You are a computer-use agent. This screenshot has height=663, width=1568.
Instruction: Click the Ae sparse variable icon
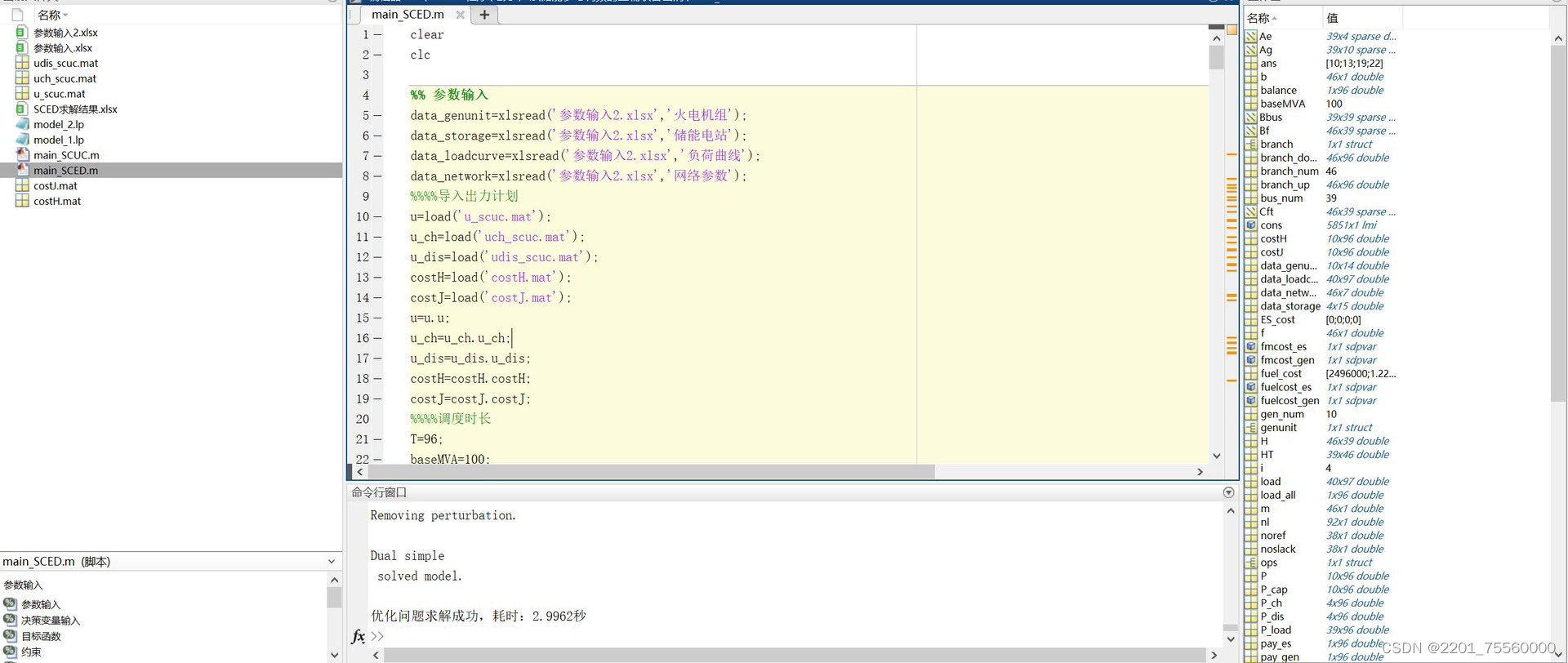coord(1251,36)
